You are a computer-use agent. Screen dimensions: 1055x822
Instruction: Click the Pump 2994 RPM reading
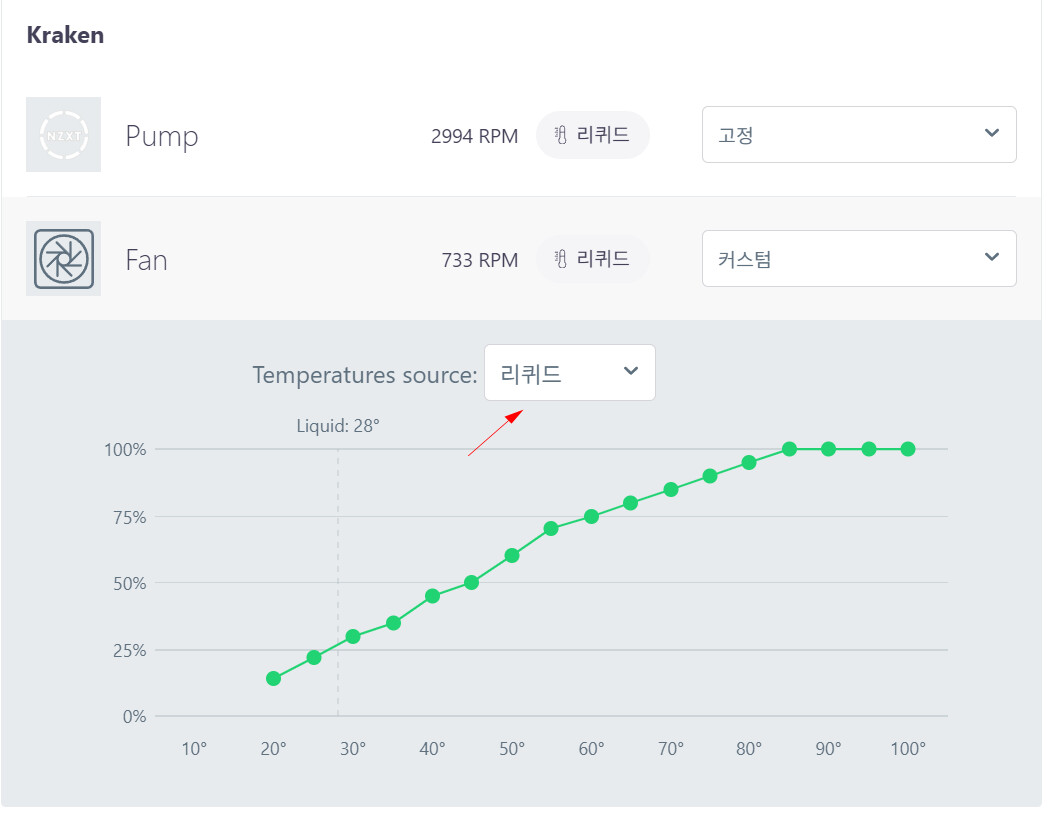point(474,136)
